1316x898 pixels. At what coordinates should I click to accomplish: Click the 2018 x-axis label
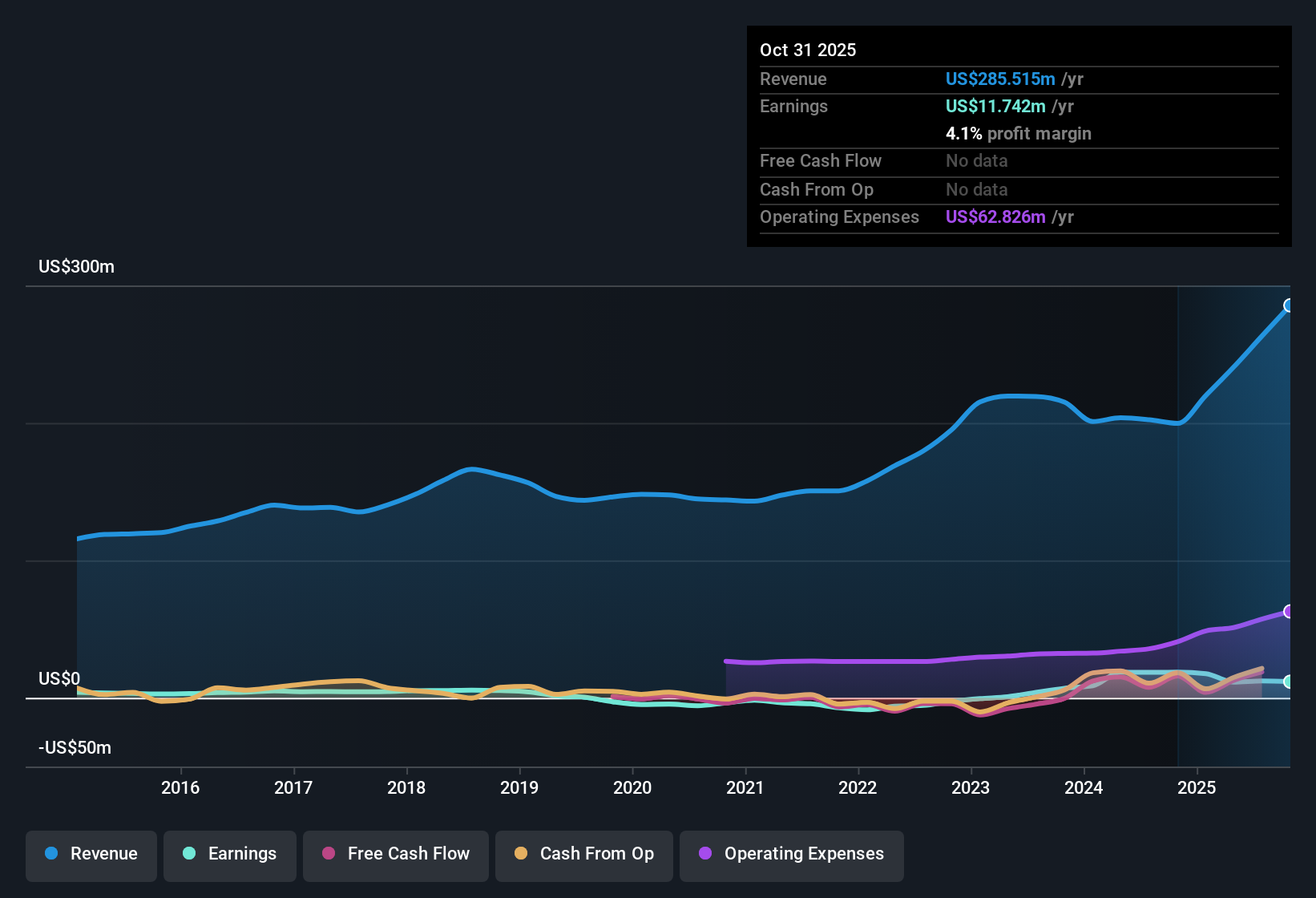coord(406,787)
